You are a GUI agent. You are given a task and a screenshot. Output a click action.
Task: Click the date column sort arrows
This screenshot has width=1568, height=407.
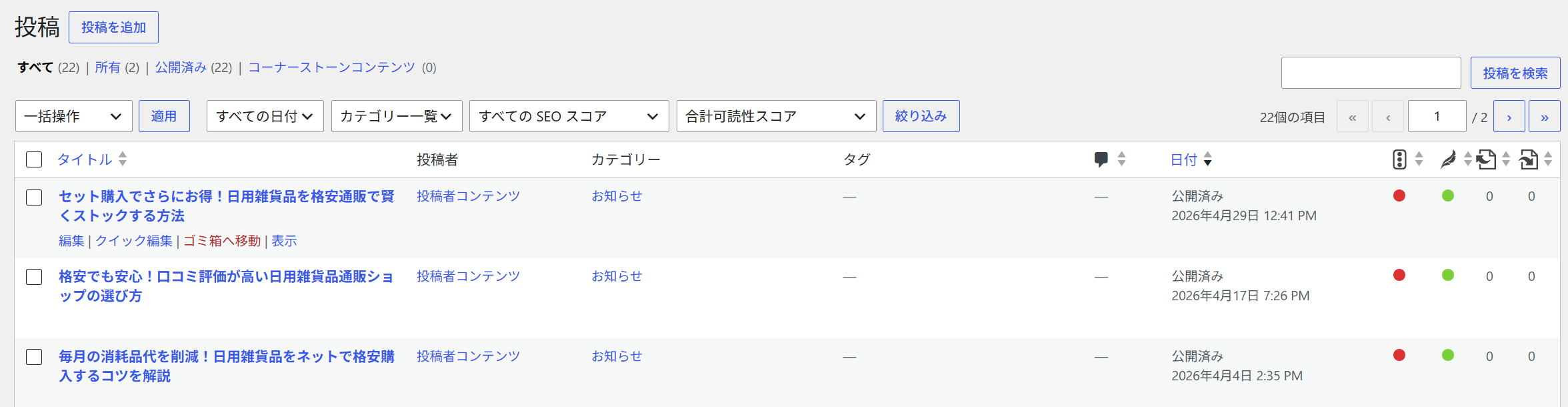1208,159
